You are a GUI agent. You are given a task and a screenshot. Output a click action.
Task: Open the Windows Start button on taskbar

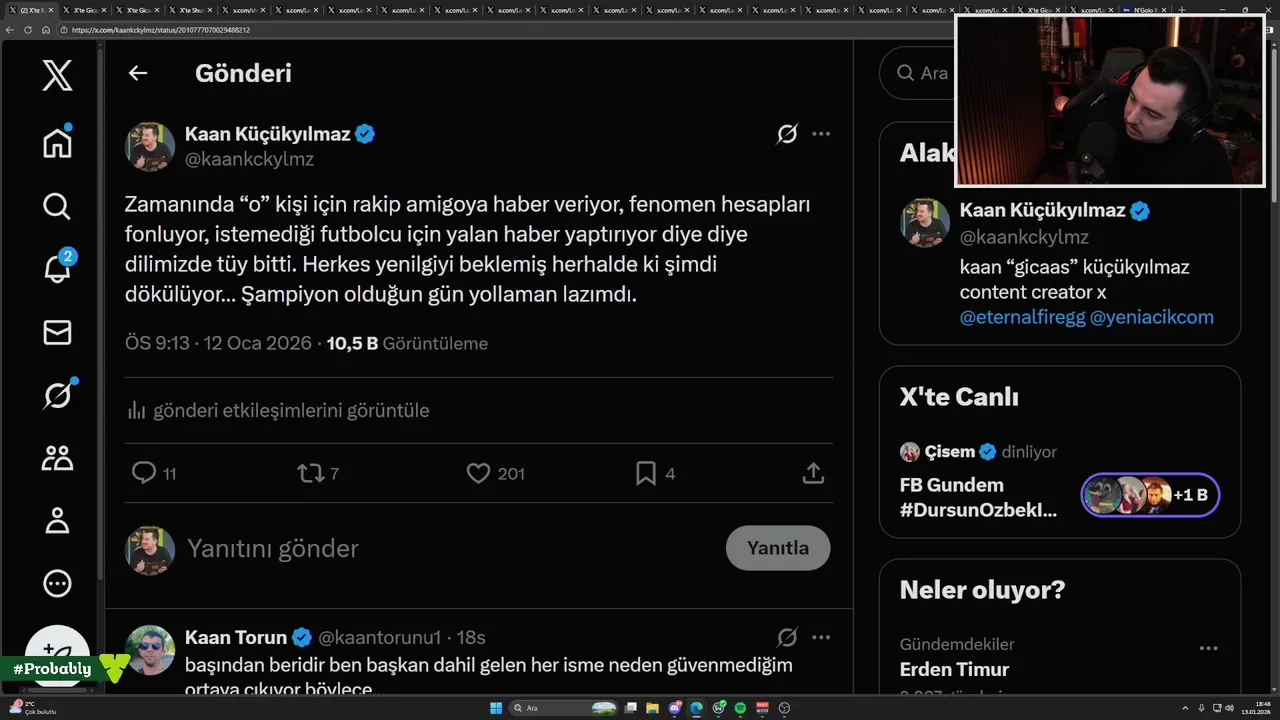(x=495, y=708)
